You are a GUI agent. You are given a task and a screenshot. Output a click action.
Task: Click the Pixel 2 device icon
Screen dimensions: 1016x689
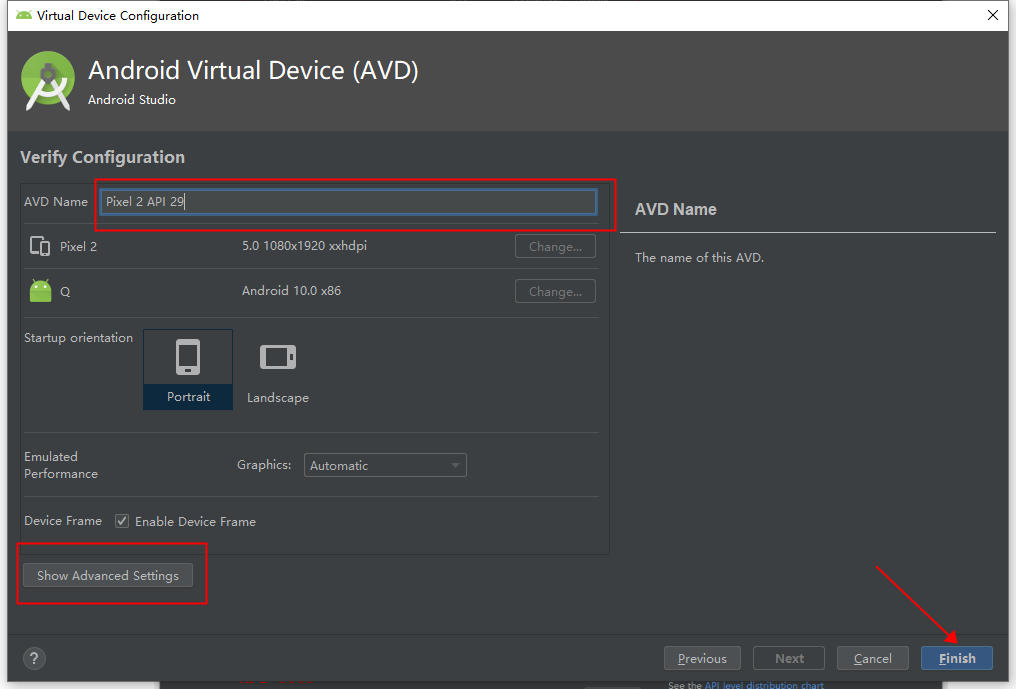(40, 246)
